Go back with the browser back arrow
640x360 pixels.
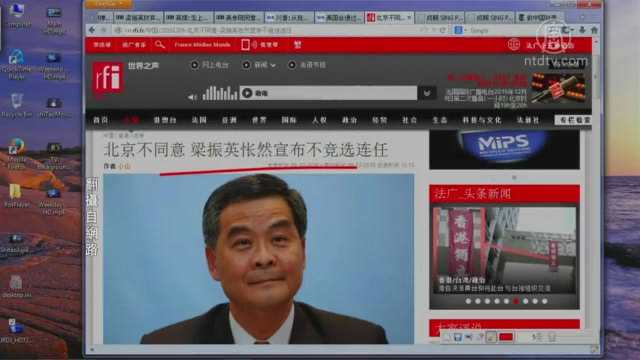coord(92,30)
